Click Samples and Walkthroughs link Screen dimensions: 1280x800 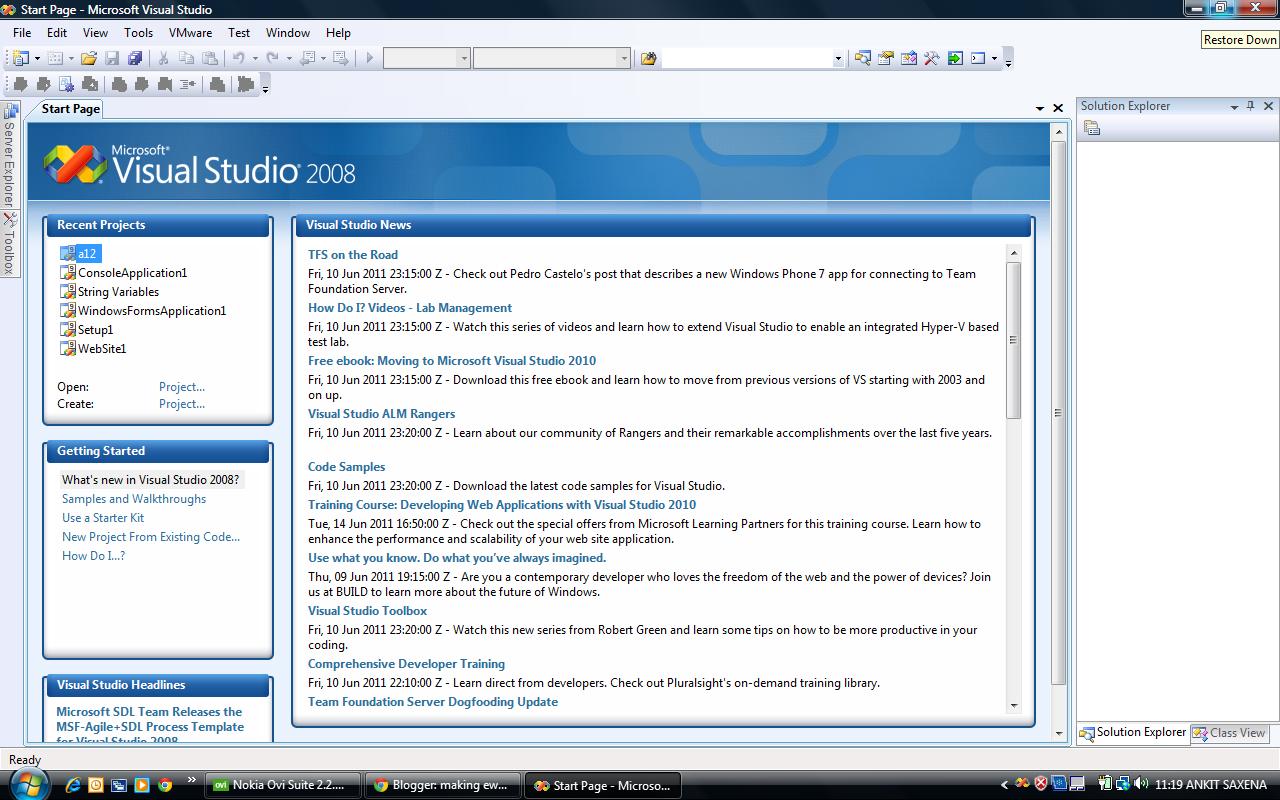click(x=134, y=499)
